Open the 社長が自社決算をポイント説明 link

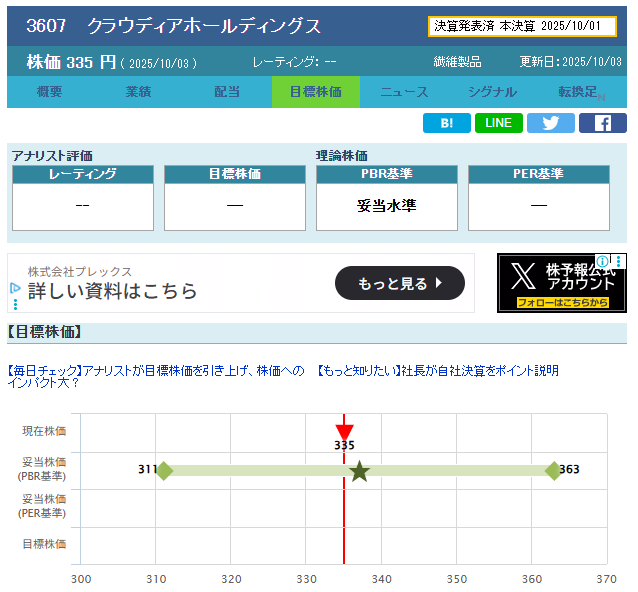(438, 370)
